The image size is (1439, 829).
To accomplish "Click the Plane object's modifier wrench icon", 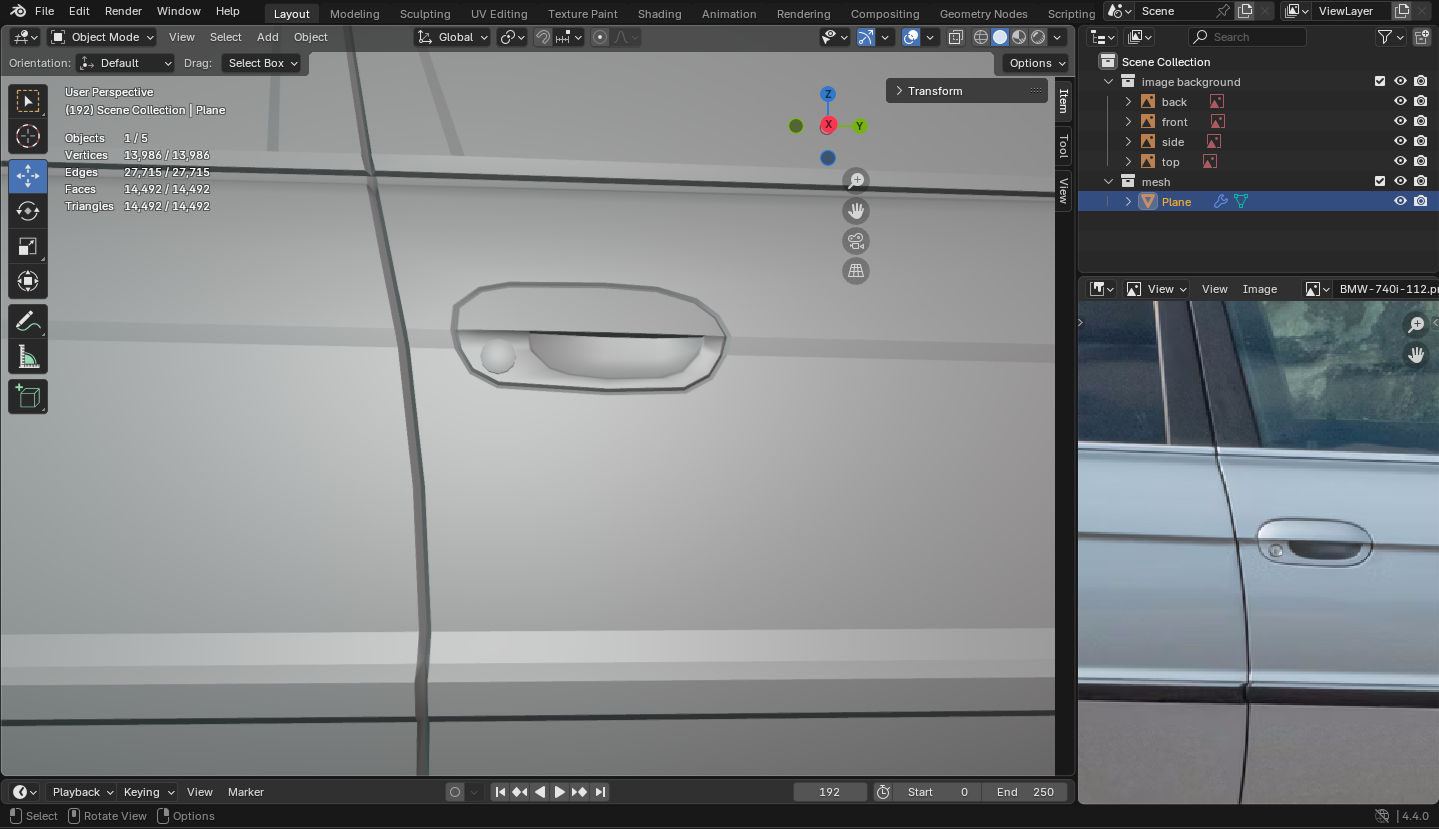I will pyautogui.click(x=1220, y=202).
